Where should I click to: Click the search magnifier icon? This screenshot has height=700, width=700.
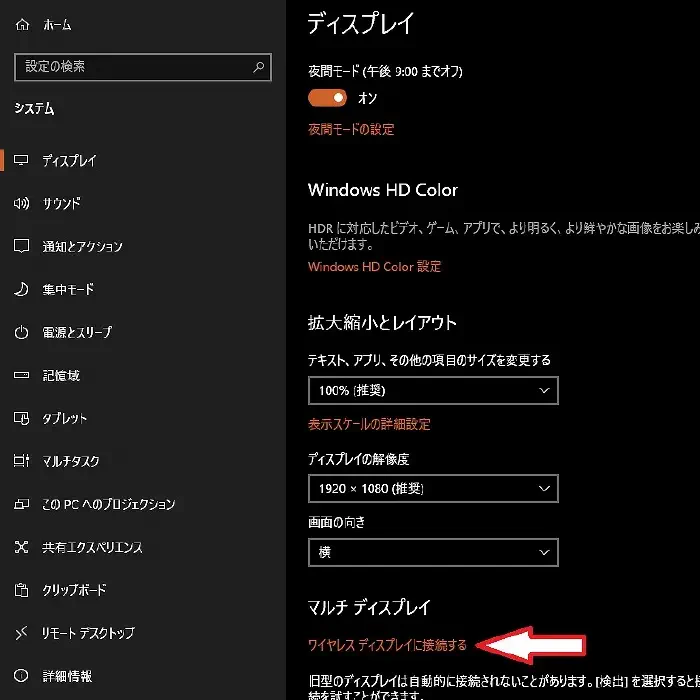click(258, 67)
